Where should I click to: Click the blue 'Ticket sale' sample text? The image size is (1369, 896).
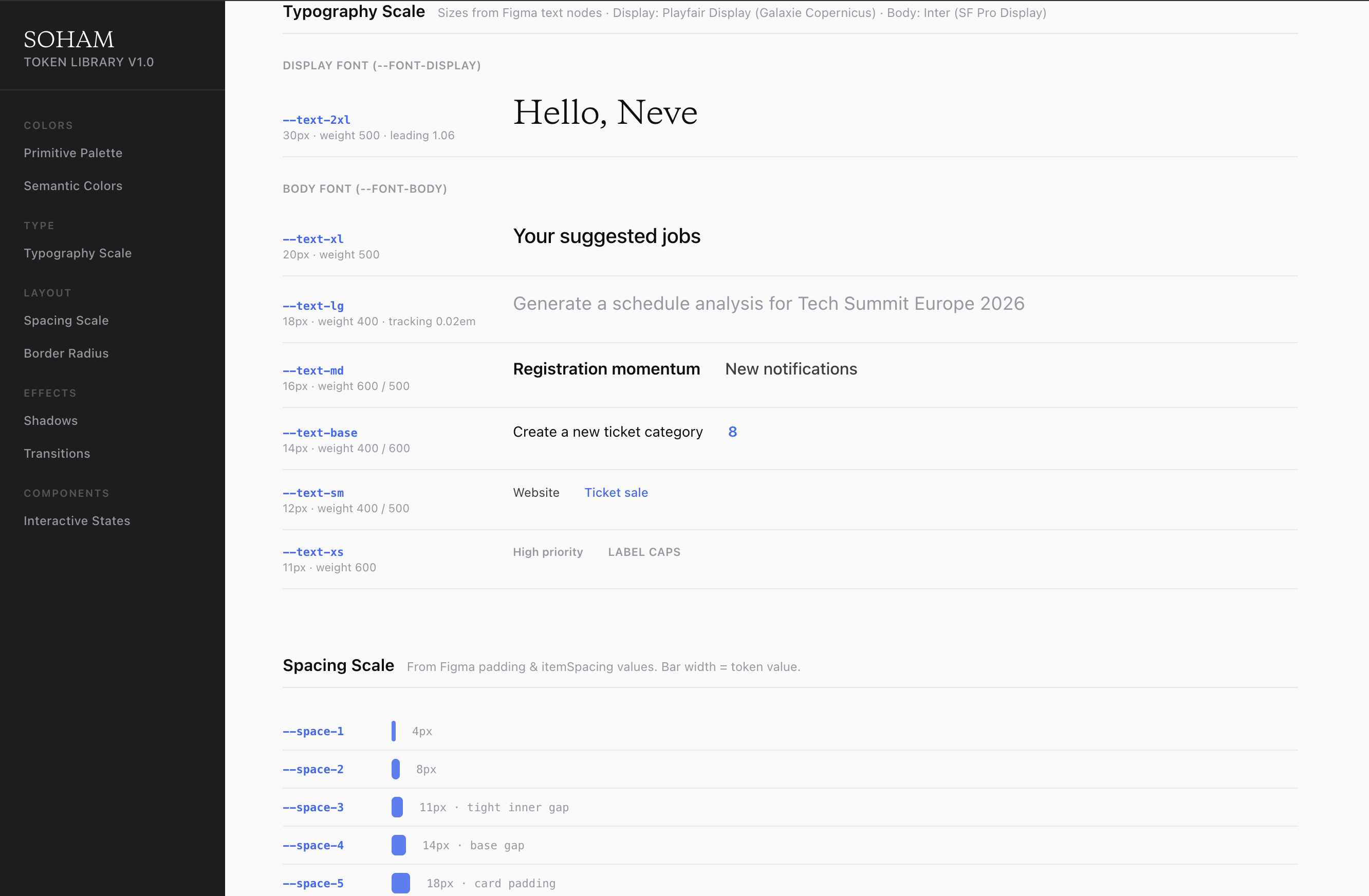616,492
